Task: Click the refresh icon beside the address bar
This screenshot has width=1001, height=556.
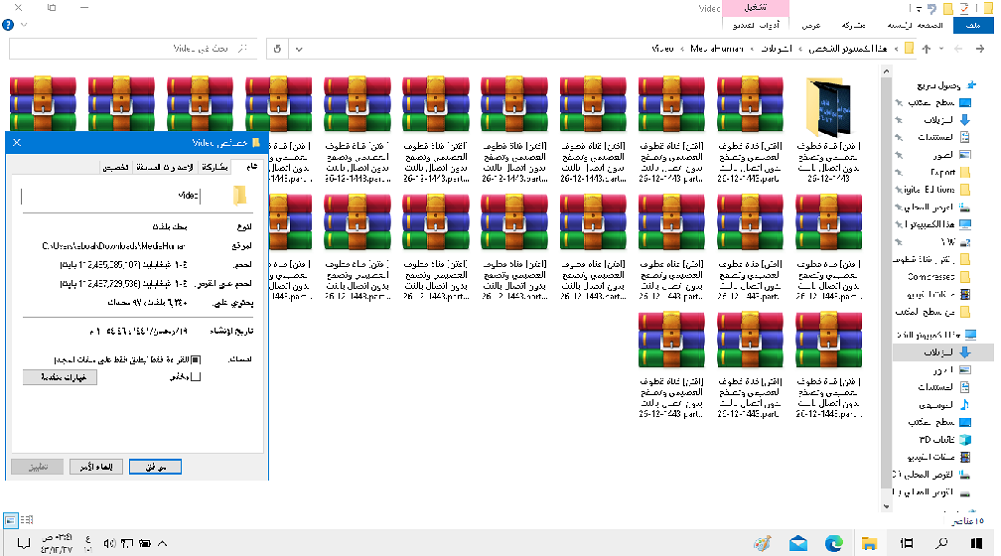Action: click(277, 48)
